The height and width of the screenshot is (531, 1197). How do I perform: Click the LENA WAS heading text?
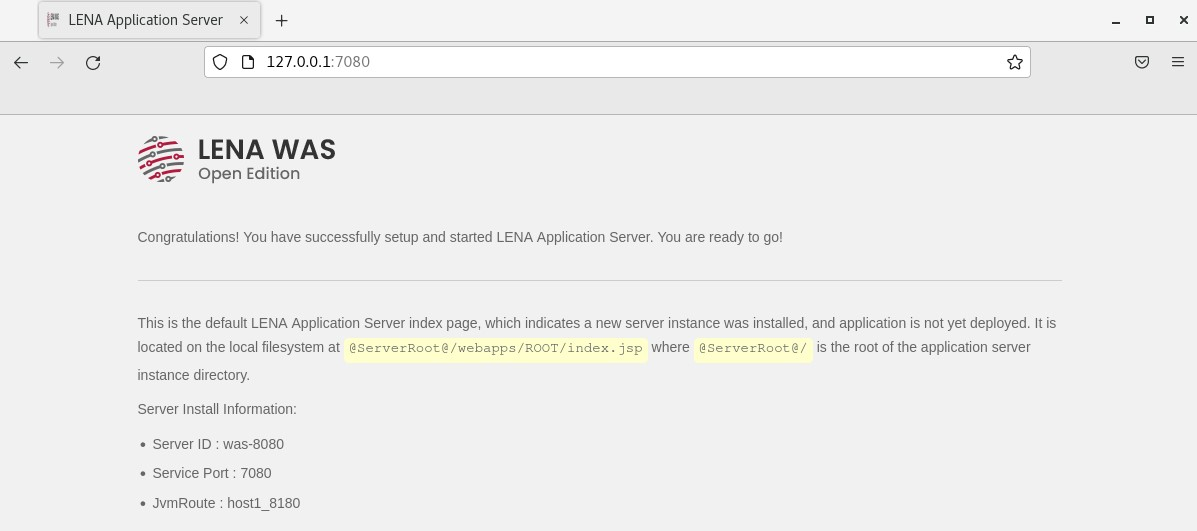(x=266, y=150)
